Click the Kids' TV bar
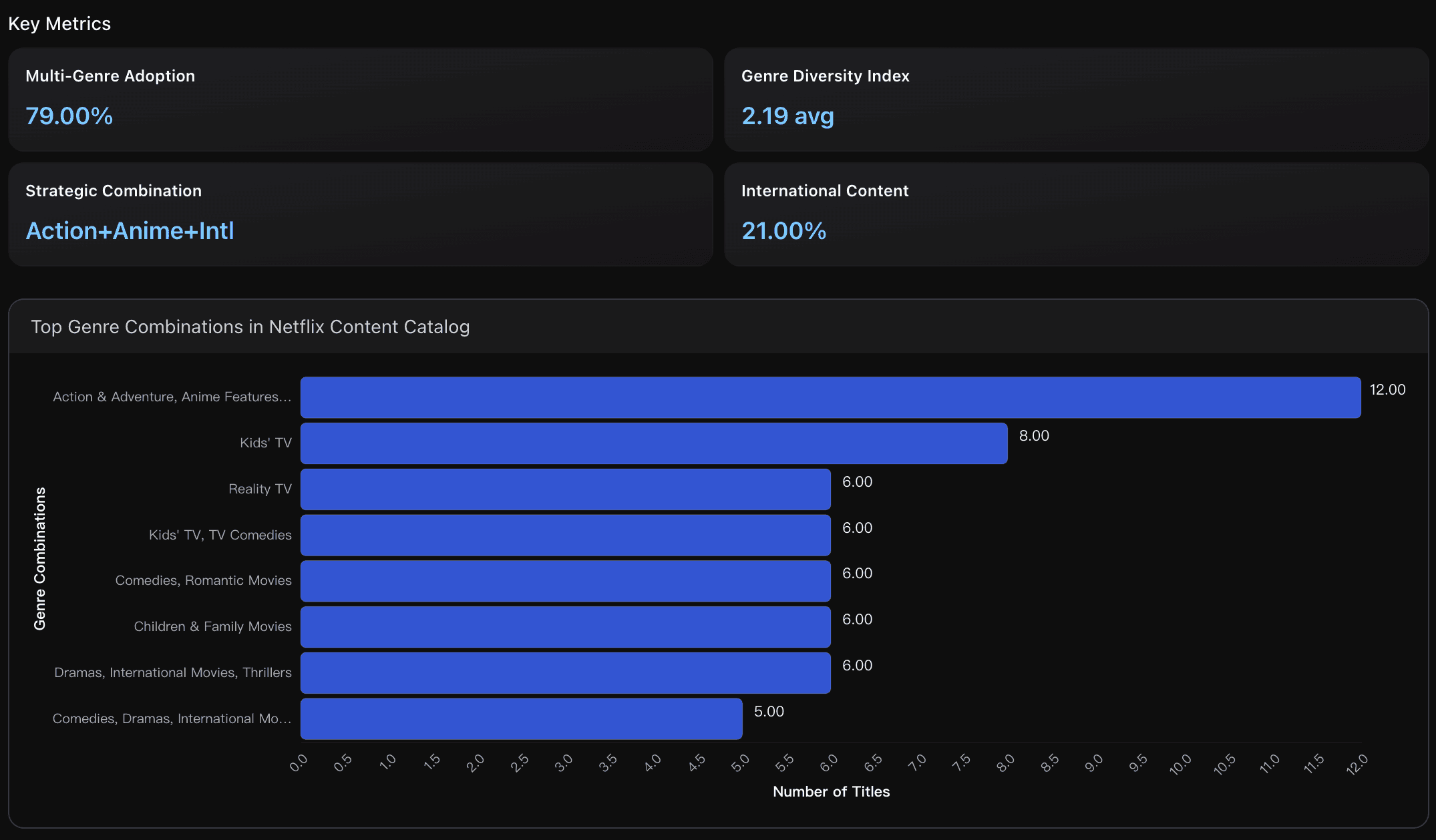The height and width of the screenshot is (840, 1436). tap(654, 443)
